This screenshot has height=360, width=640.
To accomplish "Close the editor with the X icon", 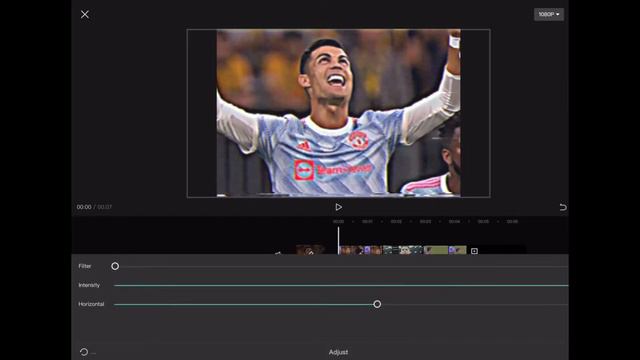I will pos(84,14).
